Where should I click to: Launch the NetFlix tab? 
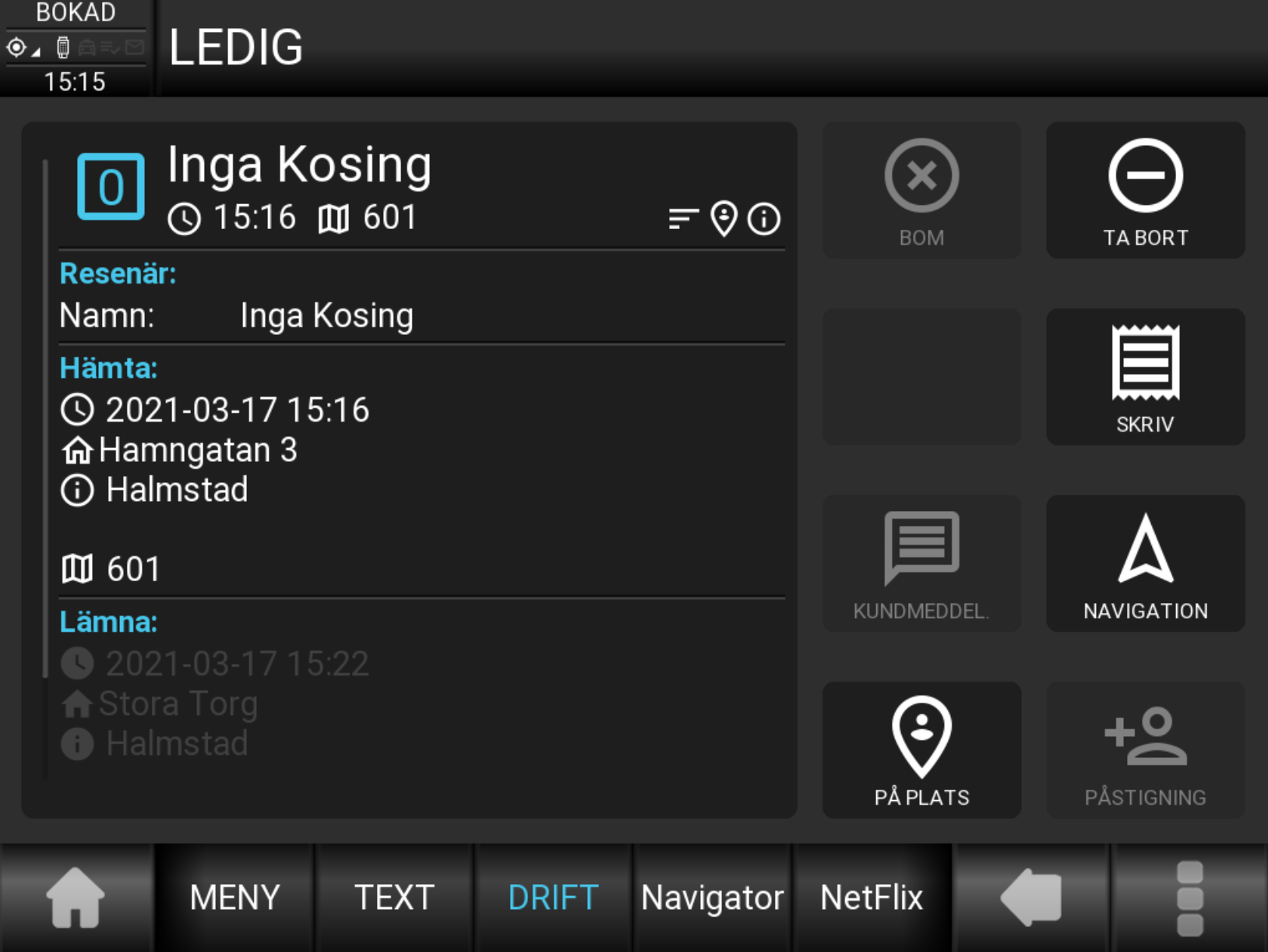(x=872, y=897)
